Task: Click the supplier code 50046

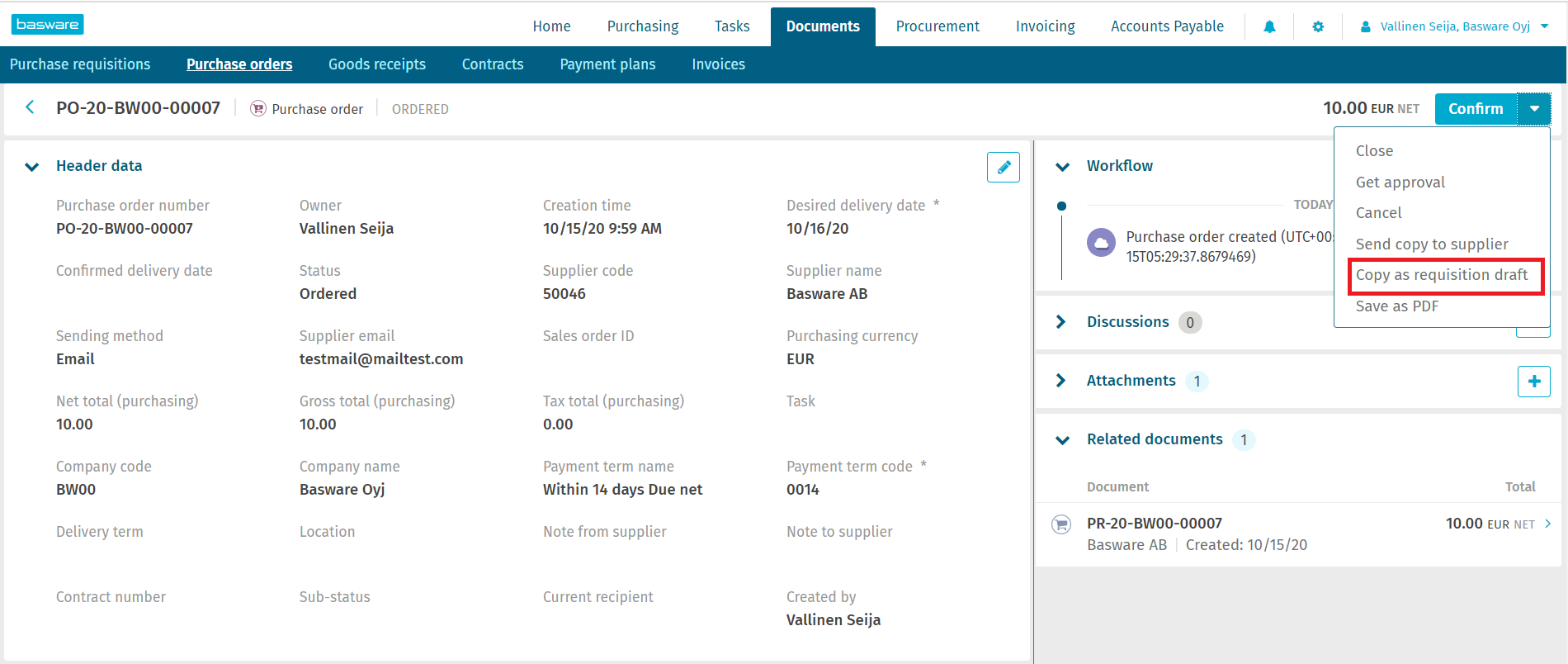Action: tap(564, 294)
